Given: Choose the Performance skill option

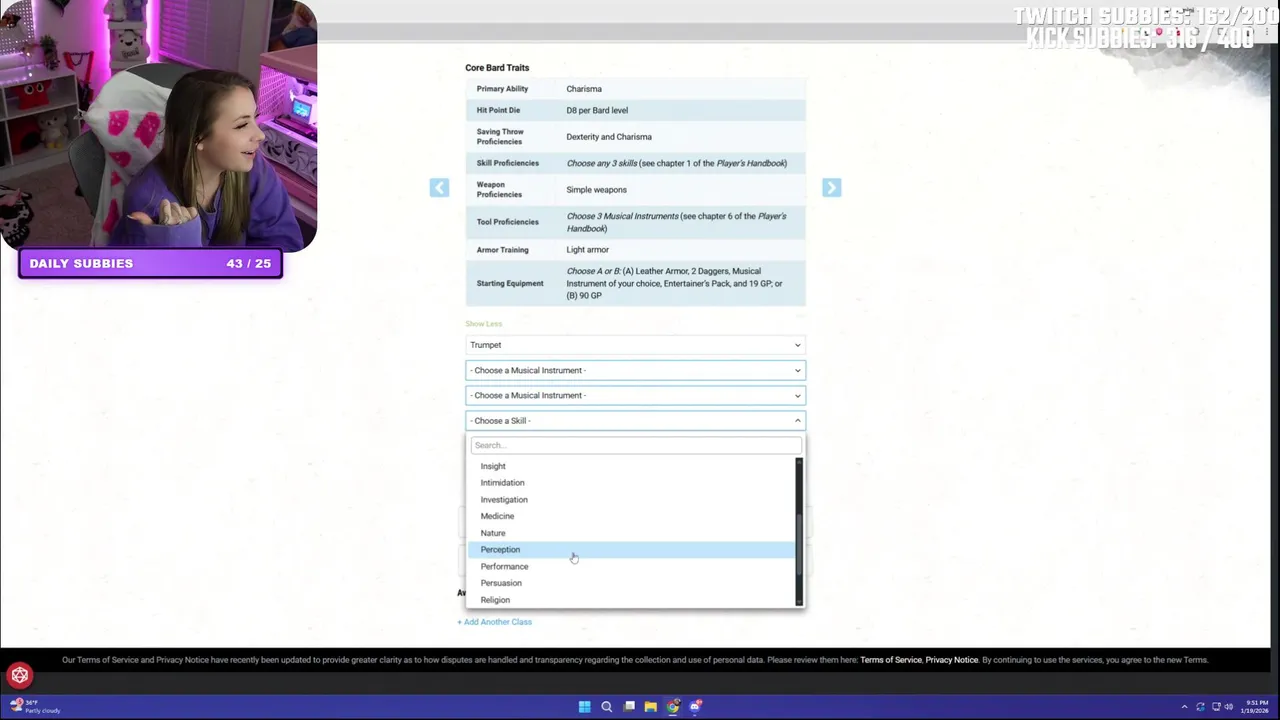Looking at the screenshot, I should point(631,566).
